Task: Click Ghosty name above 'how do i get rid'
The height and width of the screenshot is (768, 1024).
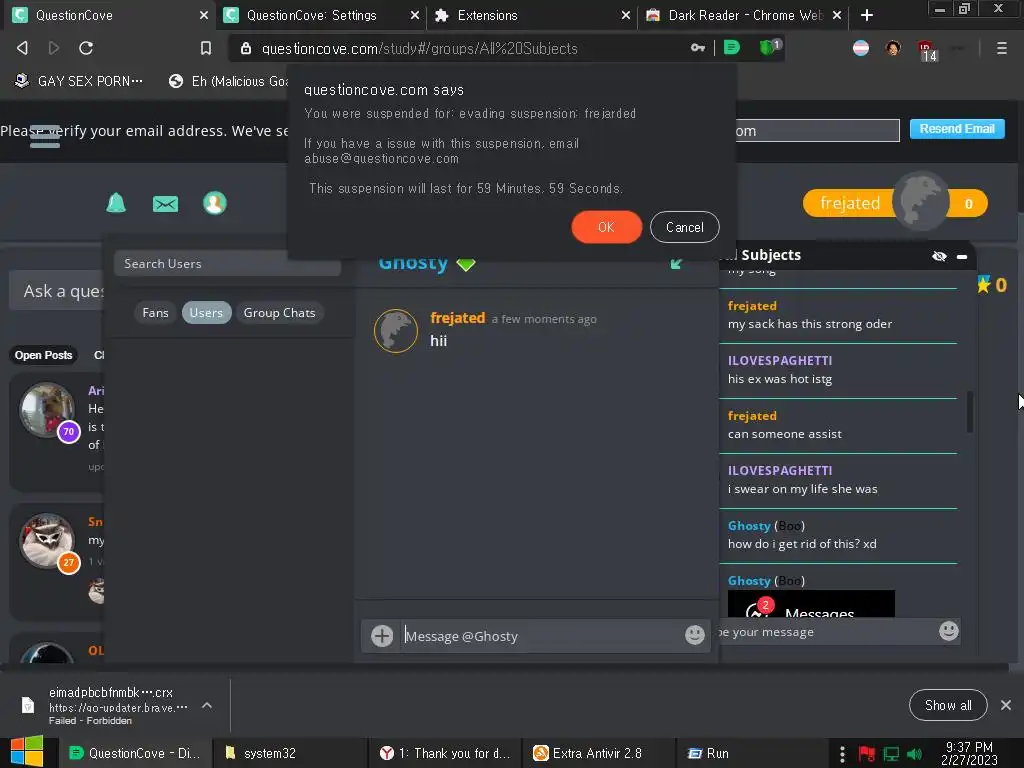Action: coord(749,526)
